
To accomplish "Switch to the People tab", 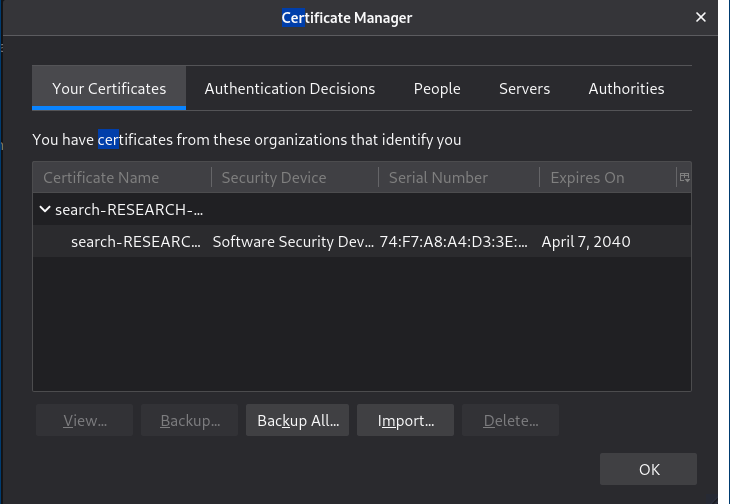I will (437, 88).
